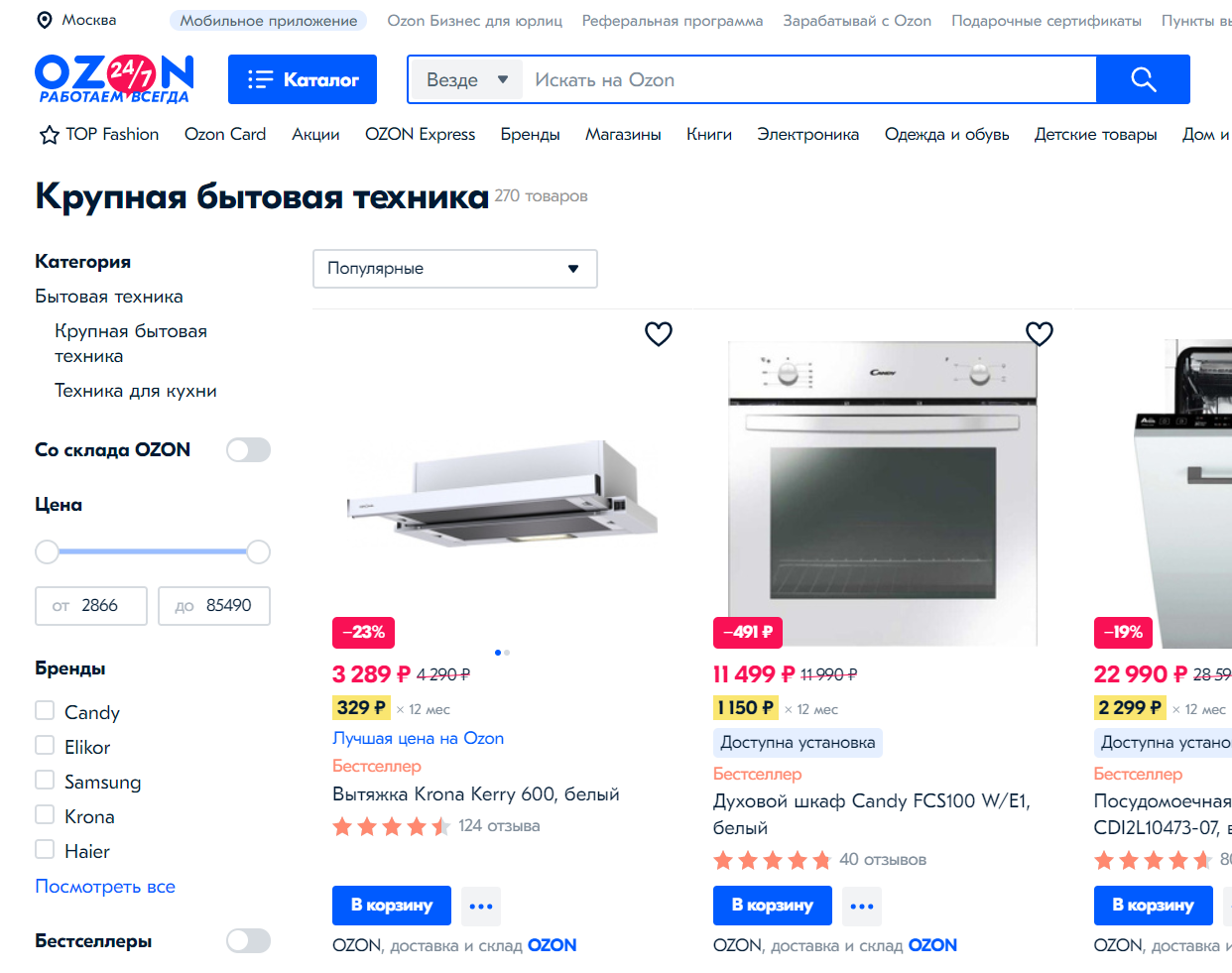The width and height of the screenshot is (1232, 973).
Task: Click the Посмотреть все brands link
Action: click(105, 886)
